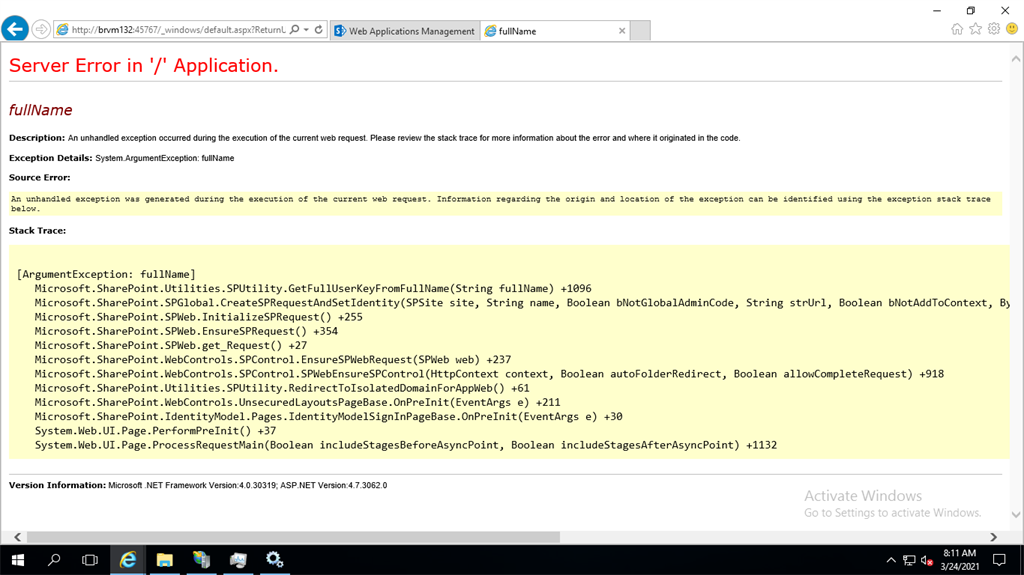
Task: Open Favorites star icon
Action: 975,29
